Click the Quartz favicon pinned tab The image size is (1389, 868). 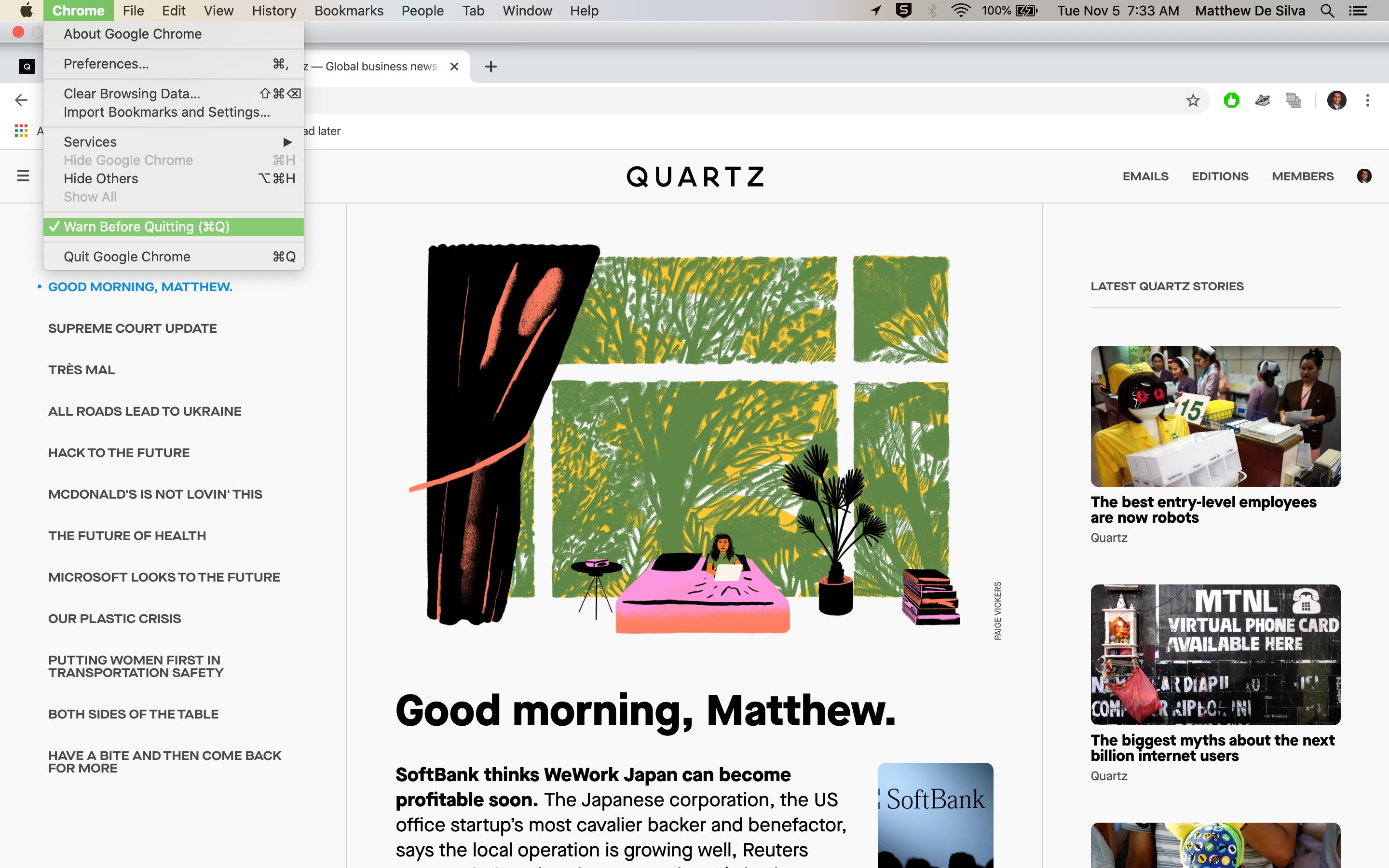[x=27, y=67]
